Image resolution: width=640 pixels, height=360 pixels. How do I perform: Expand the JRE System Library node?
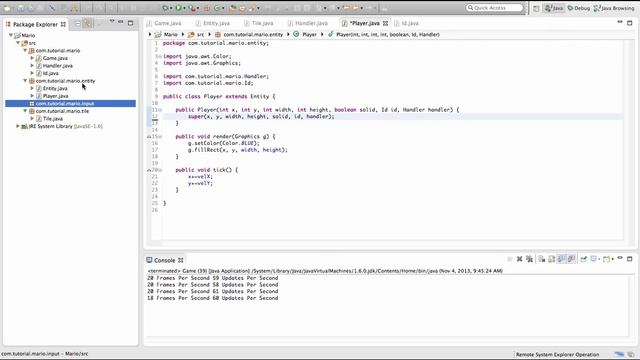(18, 126)
